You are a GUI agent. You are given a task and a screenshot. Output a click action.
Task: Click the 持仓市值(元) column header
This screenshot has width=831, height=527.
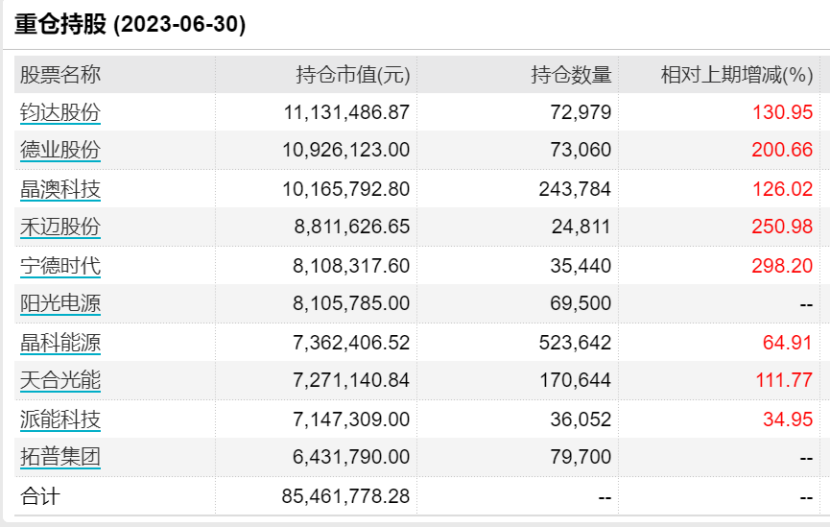coord(353,75)
